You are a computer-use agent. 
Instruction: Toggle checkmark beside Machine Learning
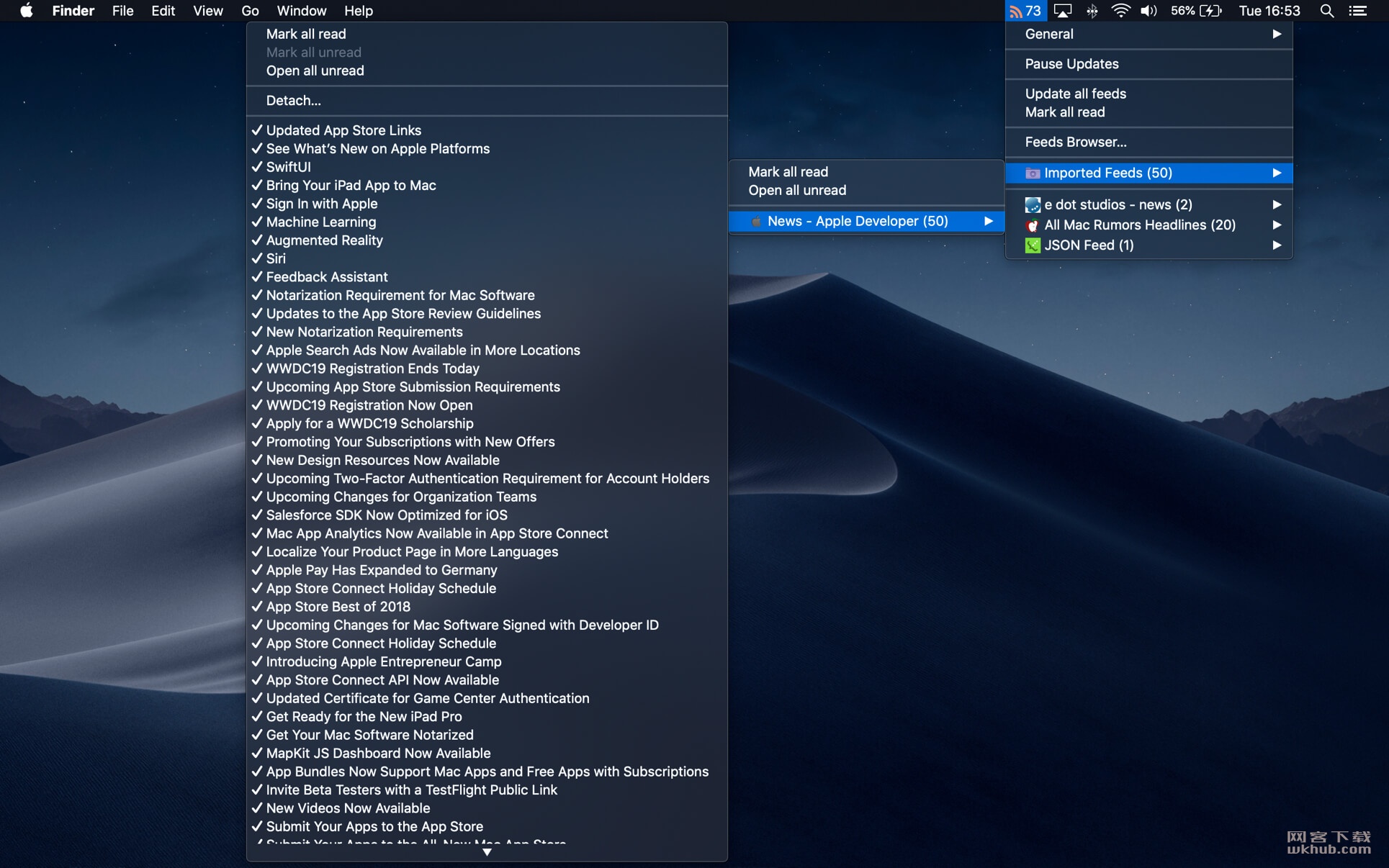257,222
